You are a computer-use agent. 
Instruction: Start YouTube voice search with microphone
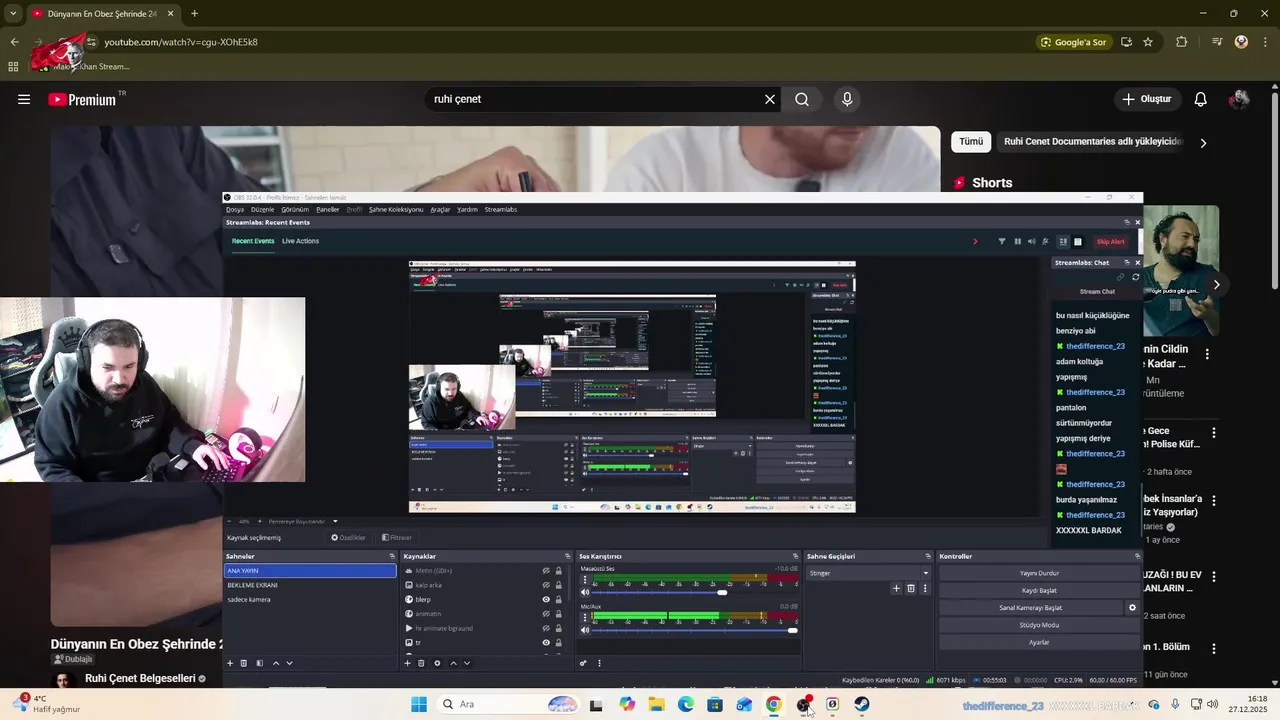pyautogui.click(x=847, y=99)
